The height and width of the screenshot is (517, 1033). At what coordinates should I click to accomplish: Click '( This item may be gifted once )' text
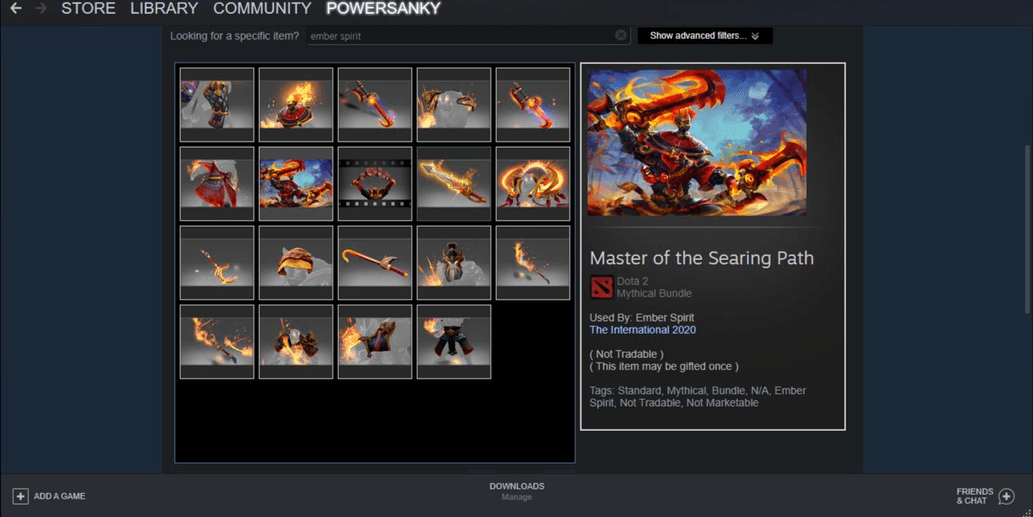pyautogui.click(x=664, y=366)
